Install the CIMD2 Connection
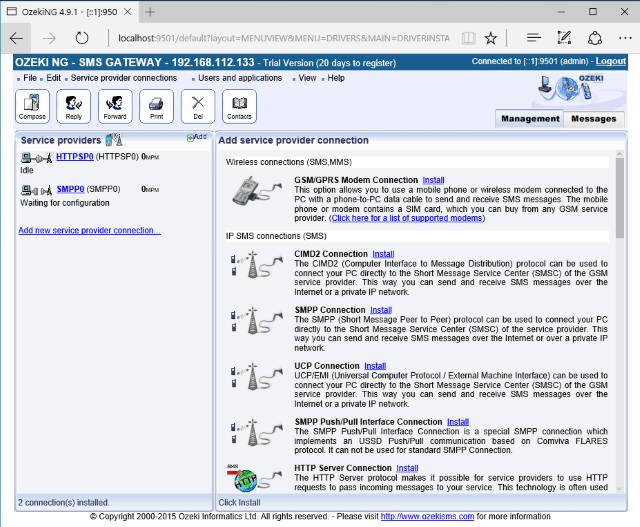Image resolution: width=640 pixels, height=527 pixels. click(383, 254)
